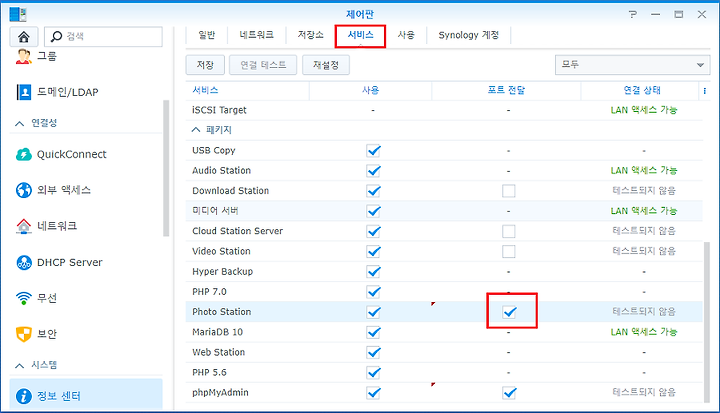Viewport: 720px width, 413px height.
Task: Click the 재설정 button
Action: (x=326, y=65)
